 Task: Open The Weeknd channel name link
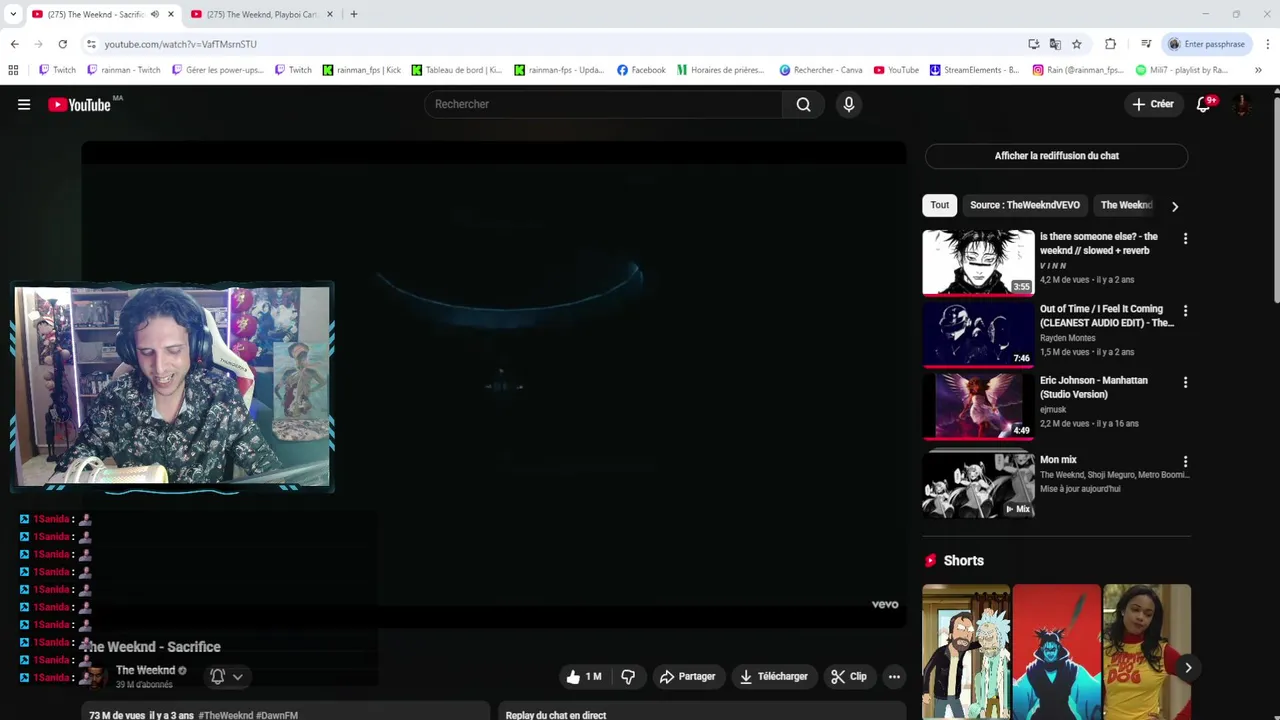(145, 670)
